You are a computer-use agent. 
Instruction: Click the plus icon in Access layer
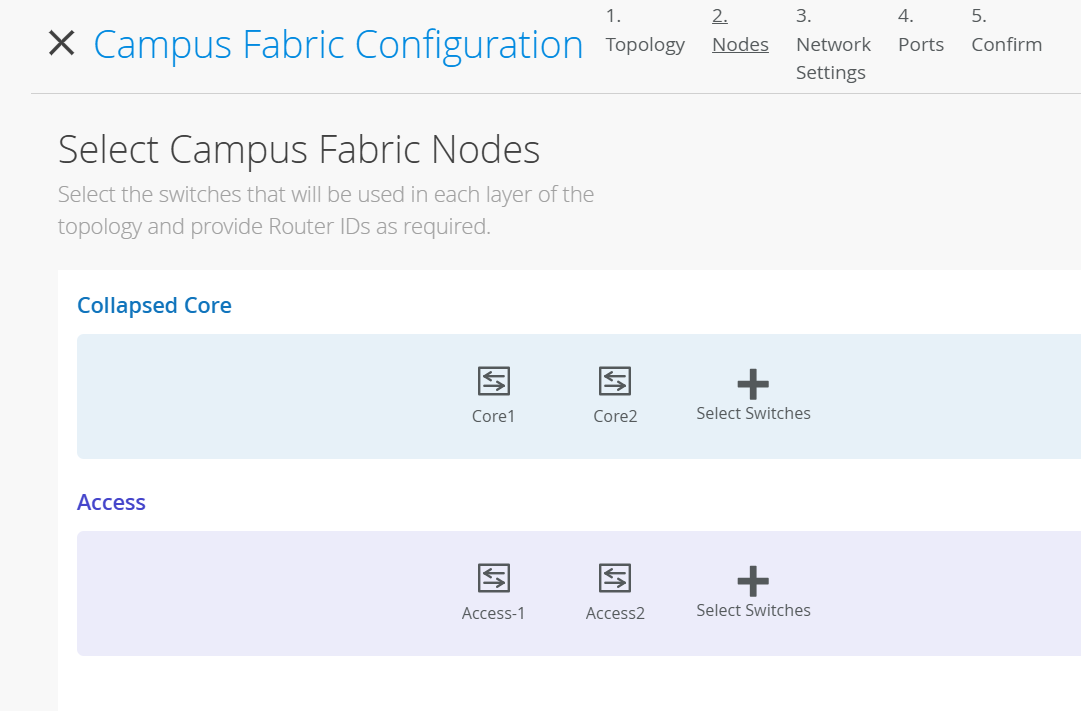[x=753, y=581]
